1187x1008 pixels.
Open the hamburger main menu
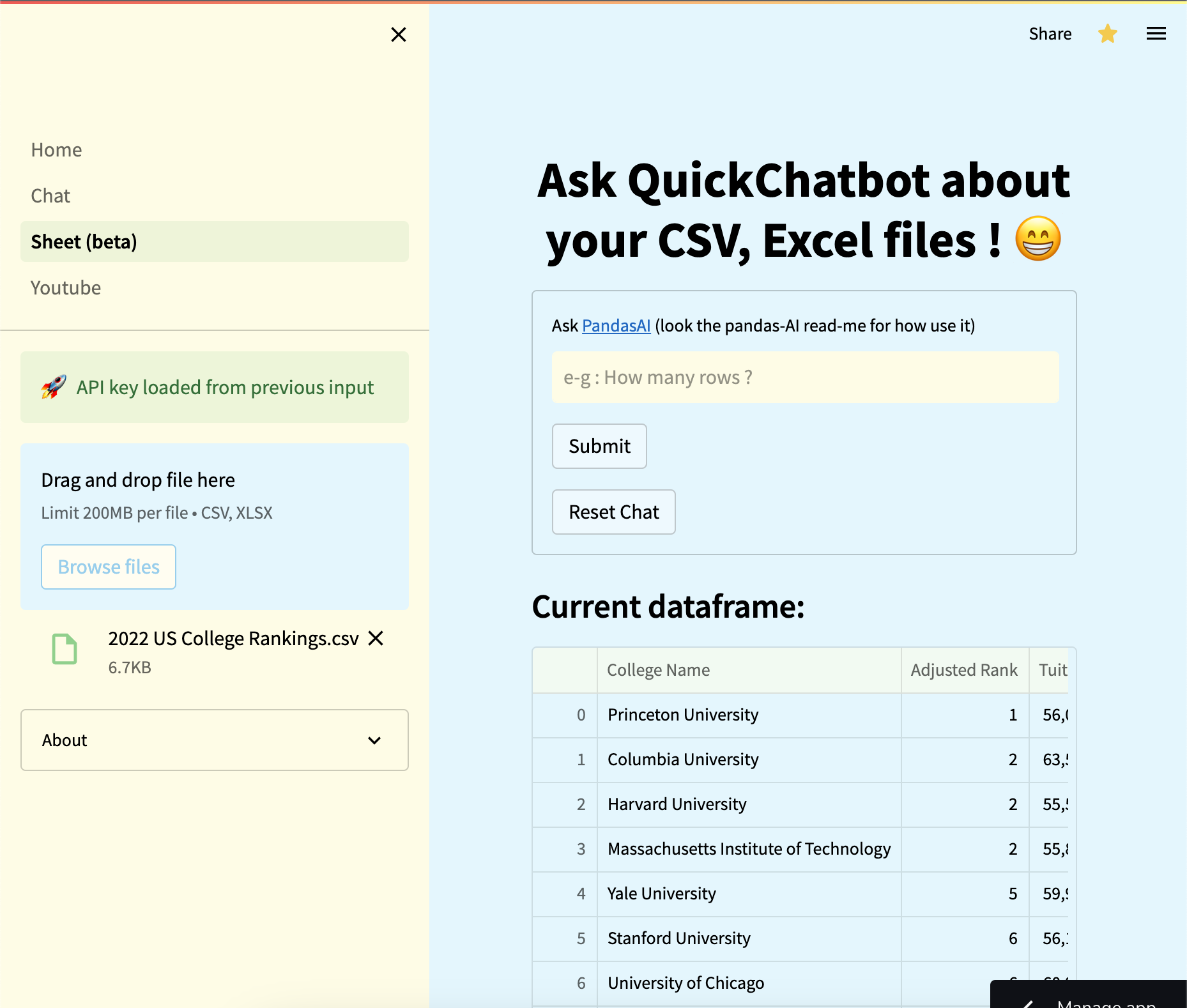pos(1156,34)
